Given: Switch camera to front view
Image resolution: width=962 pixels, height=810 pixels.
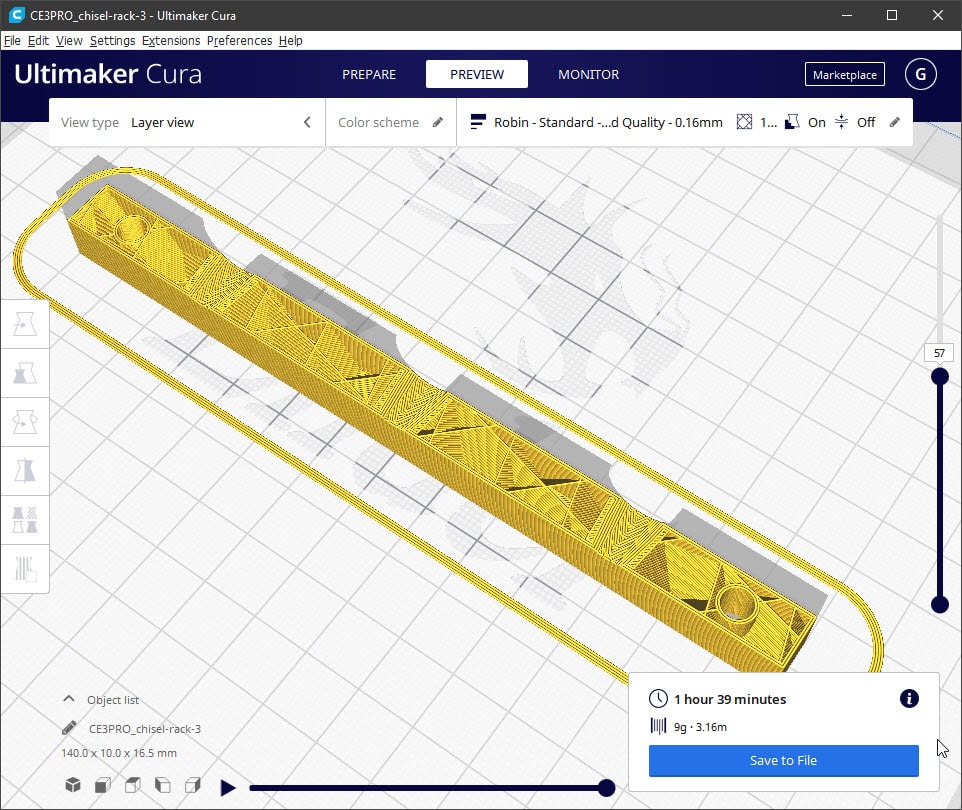Looking at the screenshot, I should pos(103,785).
